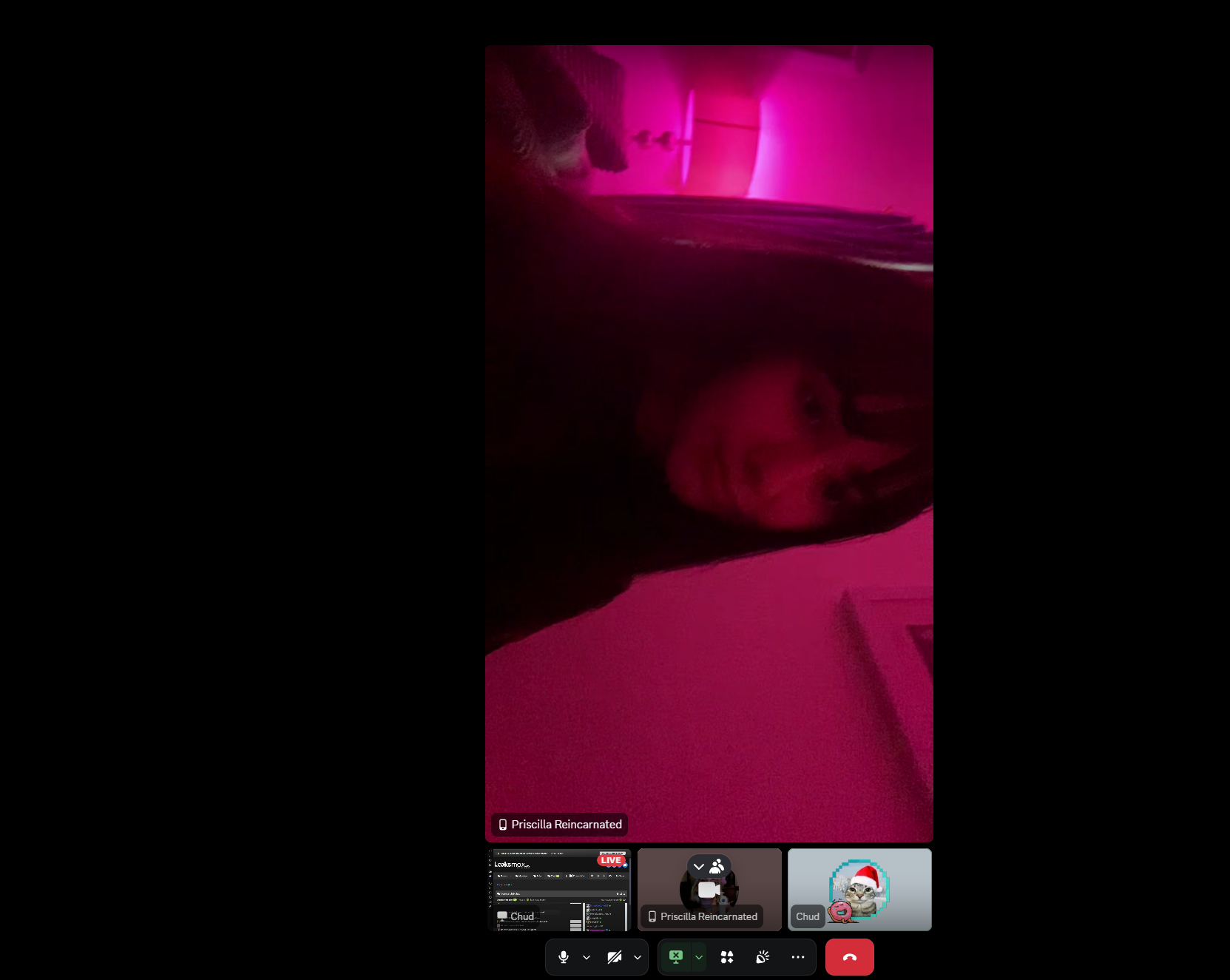This screenshot has height=980, width=1230.
Task: Stop sharing your screen
Action: pos(675,957)
